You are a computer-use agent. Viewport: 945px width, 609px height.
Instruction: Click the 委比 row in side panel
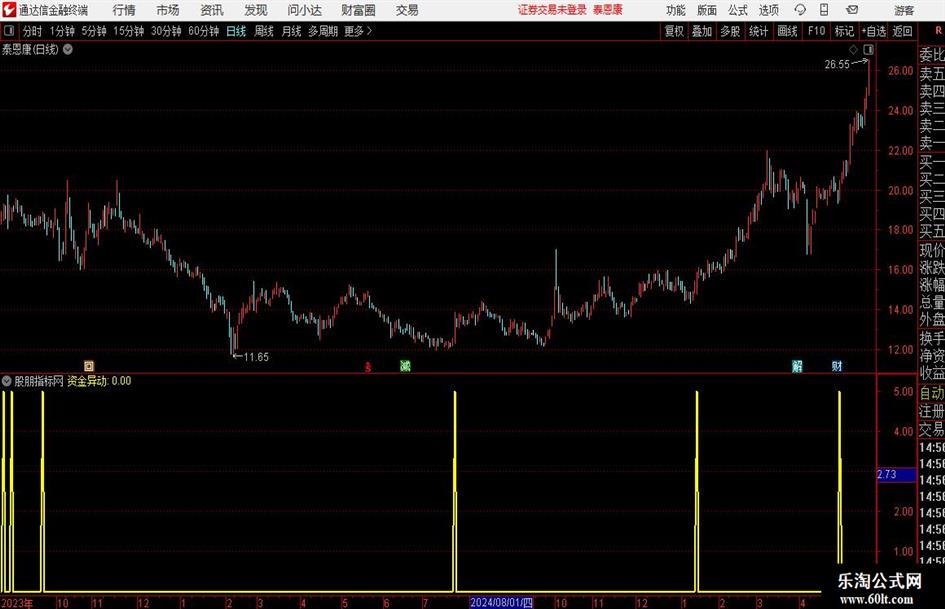(932, 55)
